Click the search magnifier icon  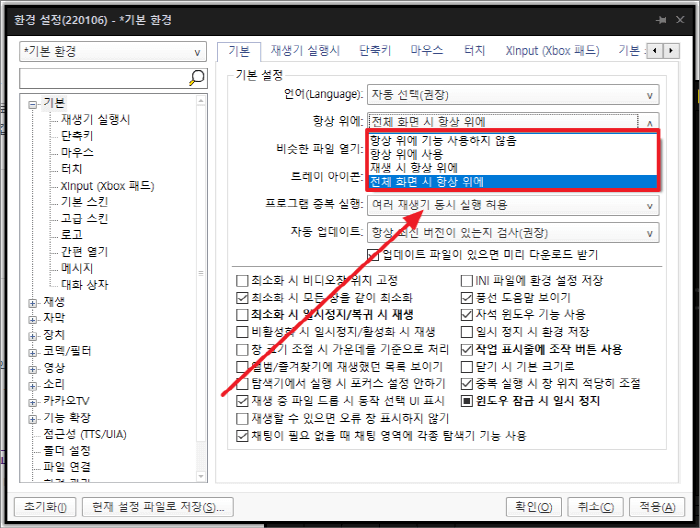(196, 78)
